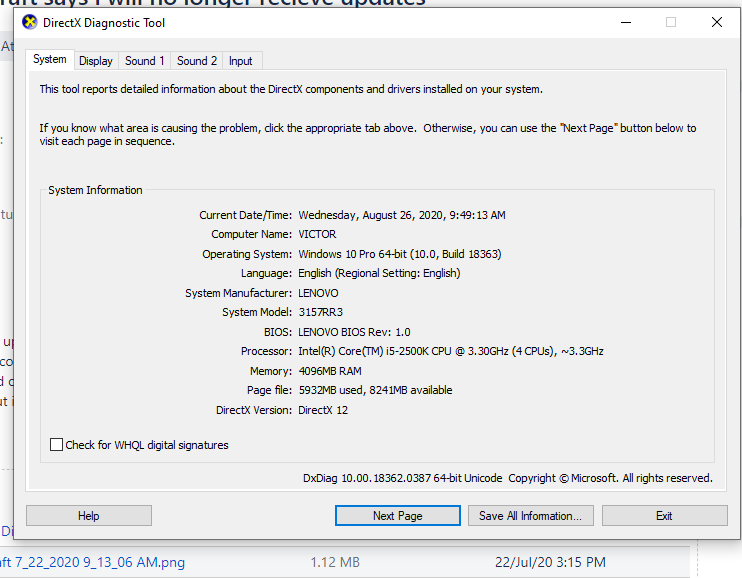Click the current date/time value

click(402, 215)
